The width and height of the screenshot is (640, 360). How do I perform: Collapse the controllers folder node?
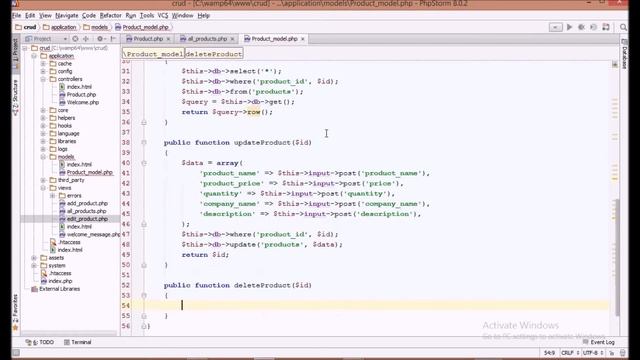(x=43, y=79)
